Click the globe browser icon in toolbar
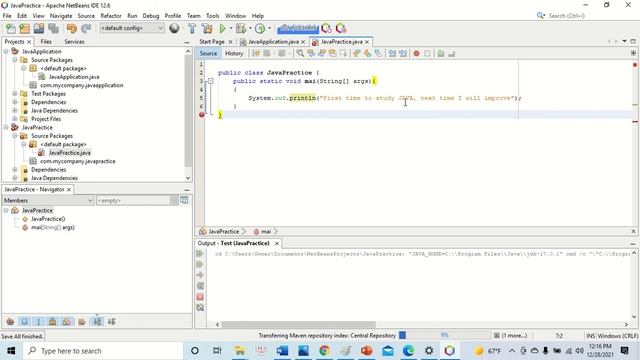Screen dimensions: 640x360 (x=174, y=28)
